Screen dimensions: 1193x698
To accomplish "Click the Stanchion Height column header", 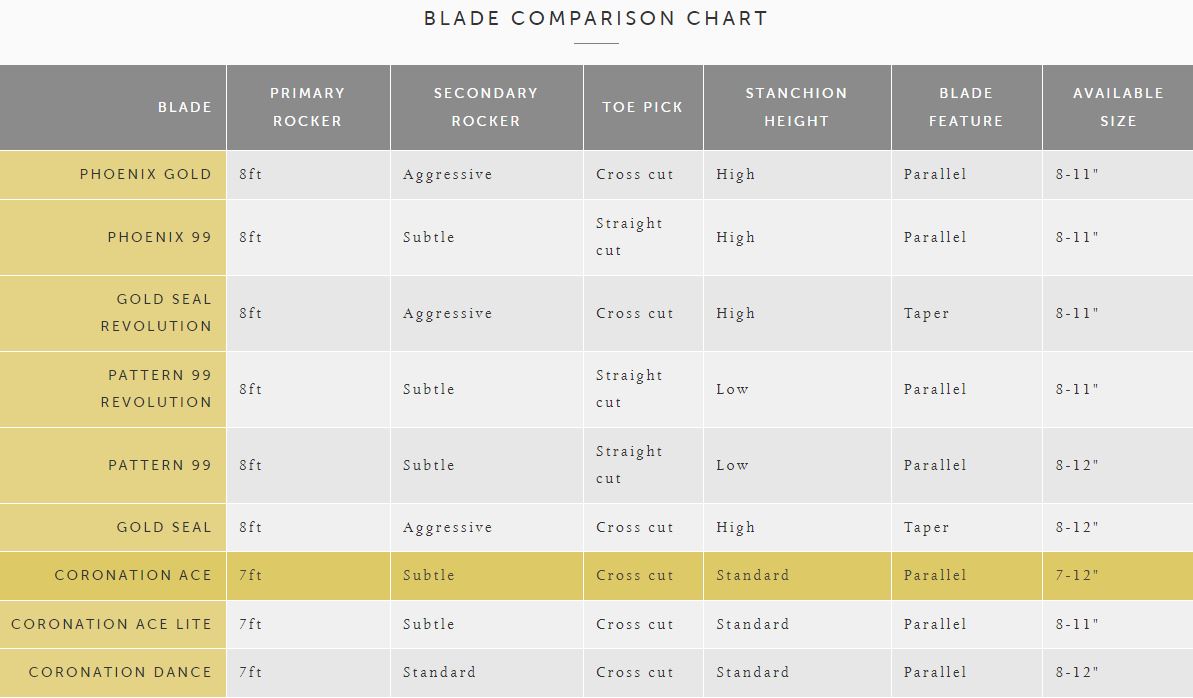I will point(796,107).
